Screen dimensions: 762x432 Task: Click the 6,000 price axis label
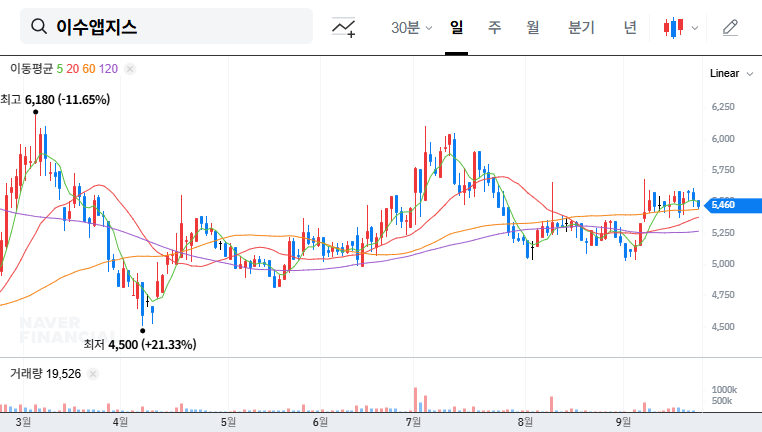723,139
